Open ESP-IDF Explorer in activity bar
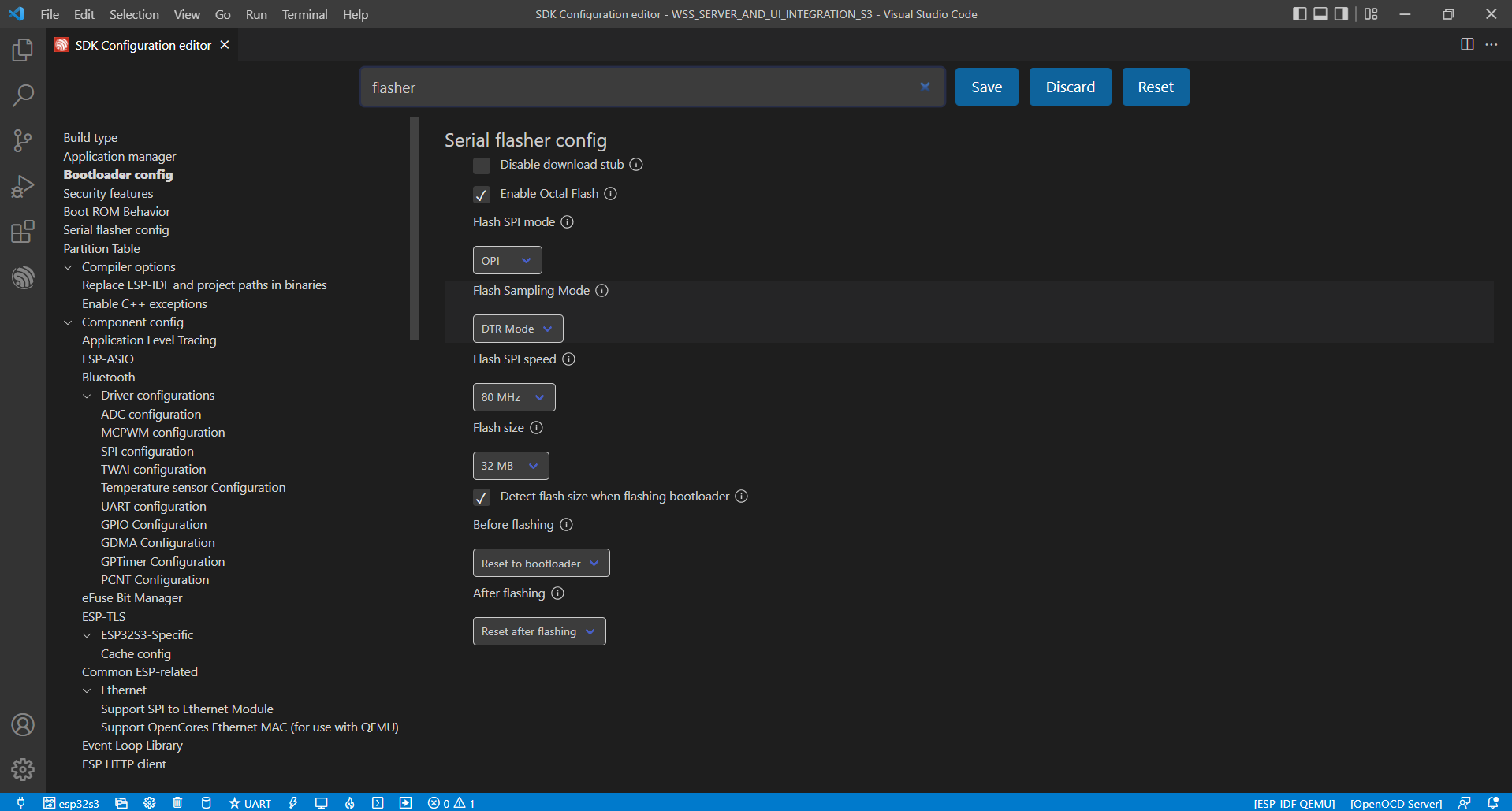 click(23, 277)
